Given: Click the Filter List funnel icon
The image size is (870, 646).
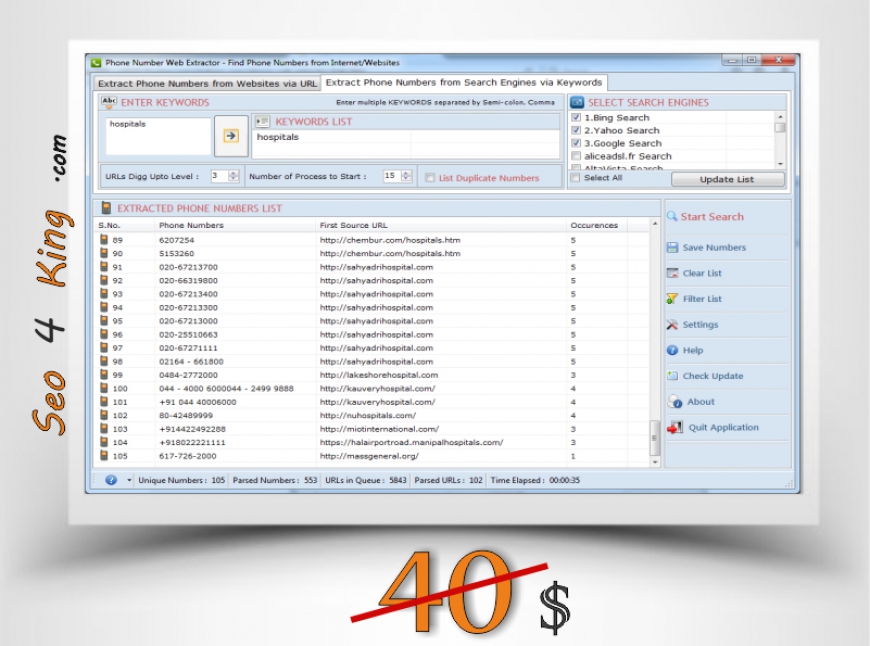Looking at the screenshot, I should (x=672, y=299).
